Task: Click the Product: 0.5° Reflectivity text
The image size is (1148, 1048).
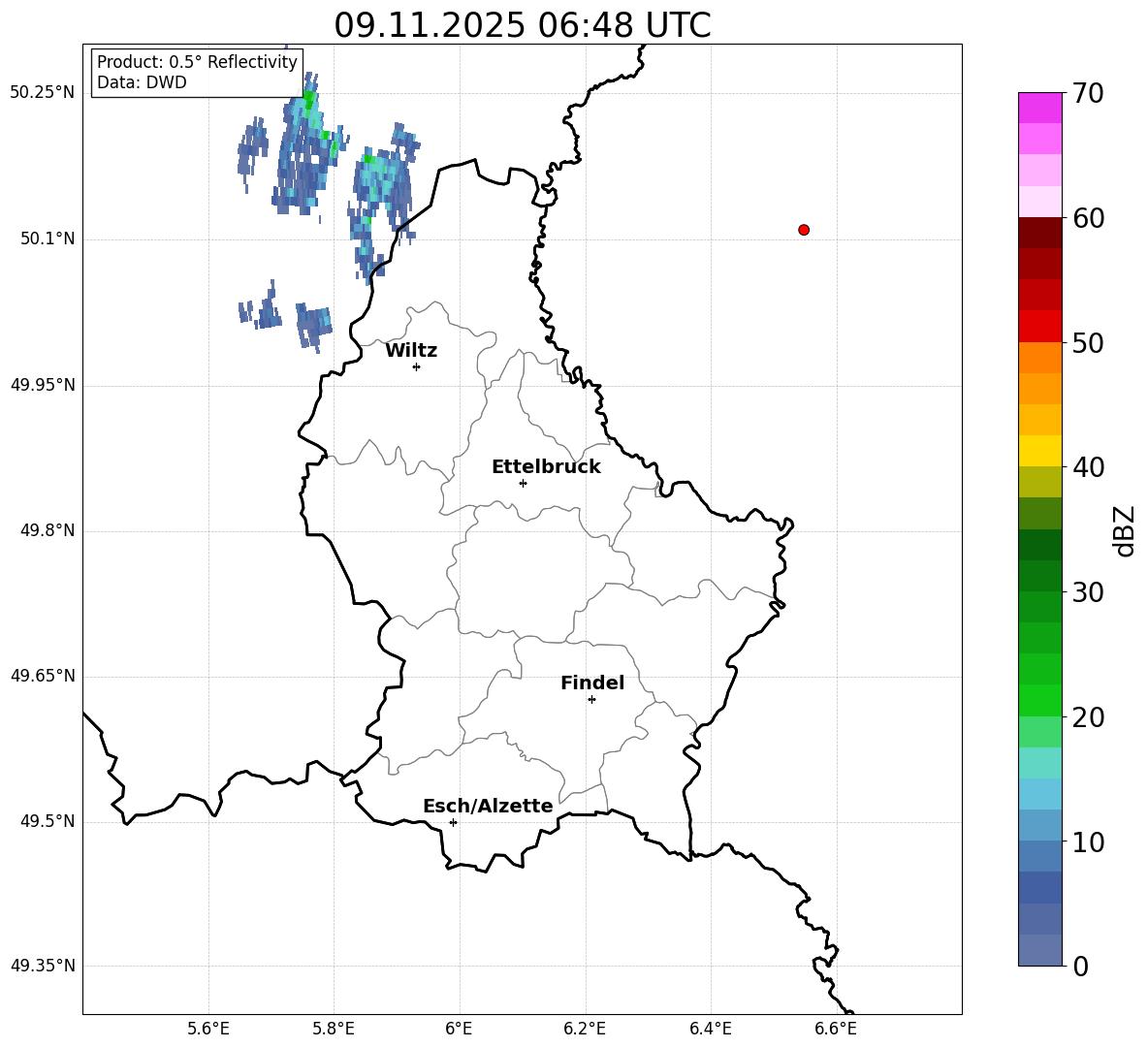Action: tap(197, 61)
